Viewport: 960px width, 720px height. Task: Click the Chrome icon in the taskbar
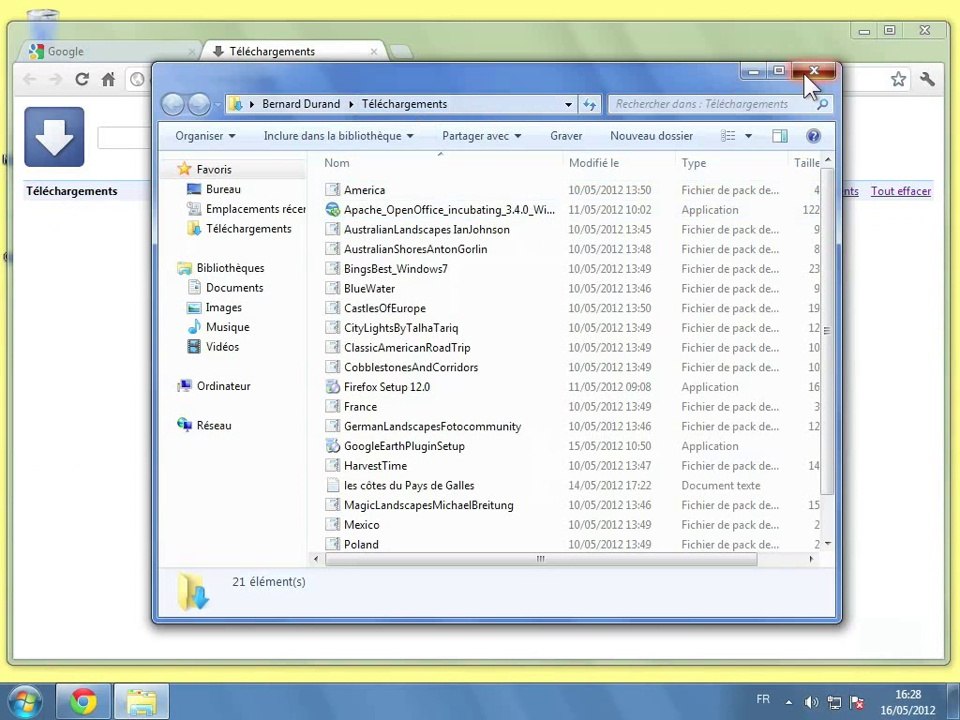[x=83, y=702]
